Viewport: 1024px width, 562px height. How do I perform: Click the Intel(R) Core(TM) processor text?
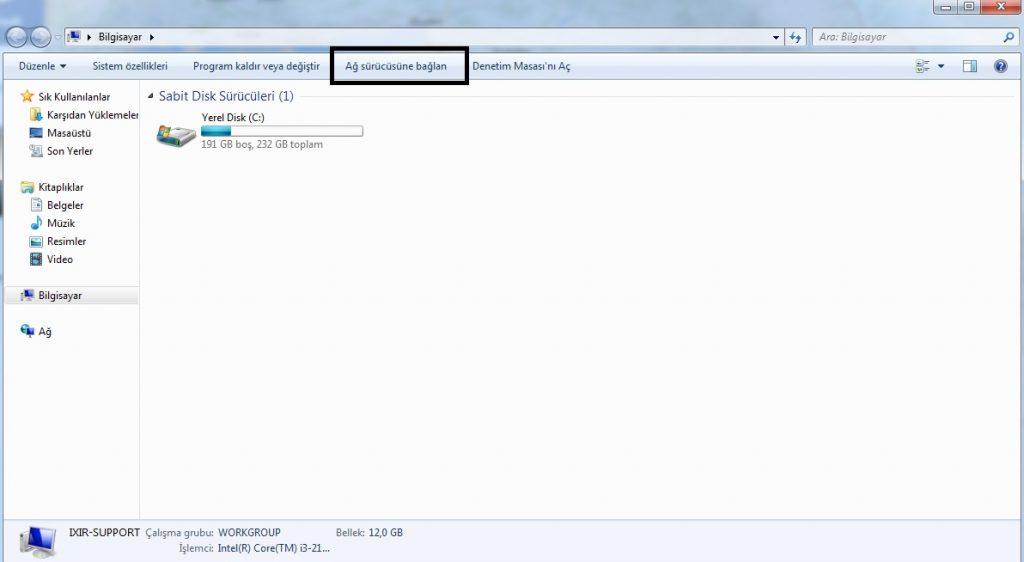tap(274, 548)
